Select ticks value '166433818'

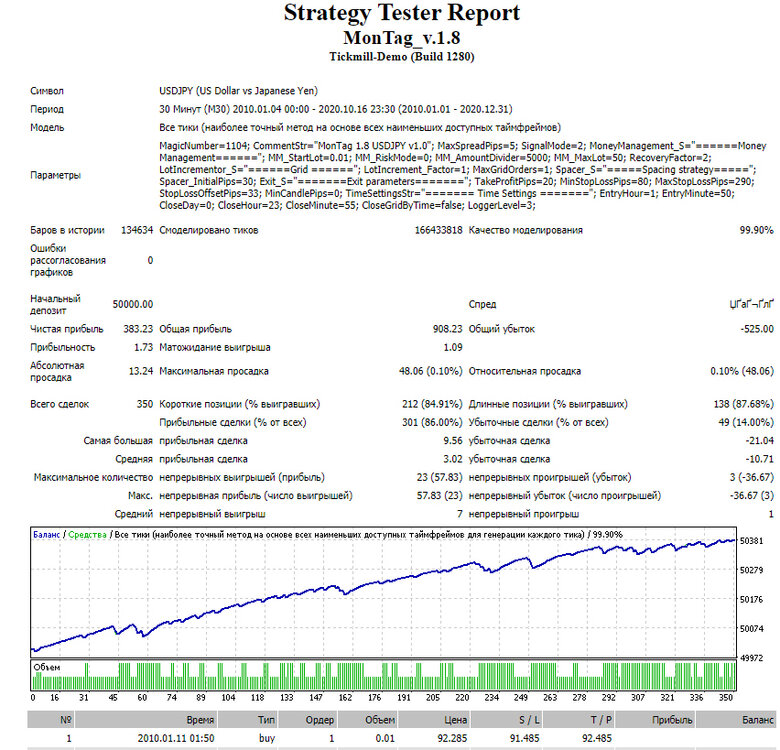pos(438,230)
